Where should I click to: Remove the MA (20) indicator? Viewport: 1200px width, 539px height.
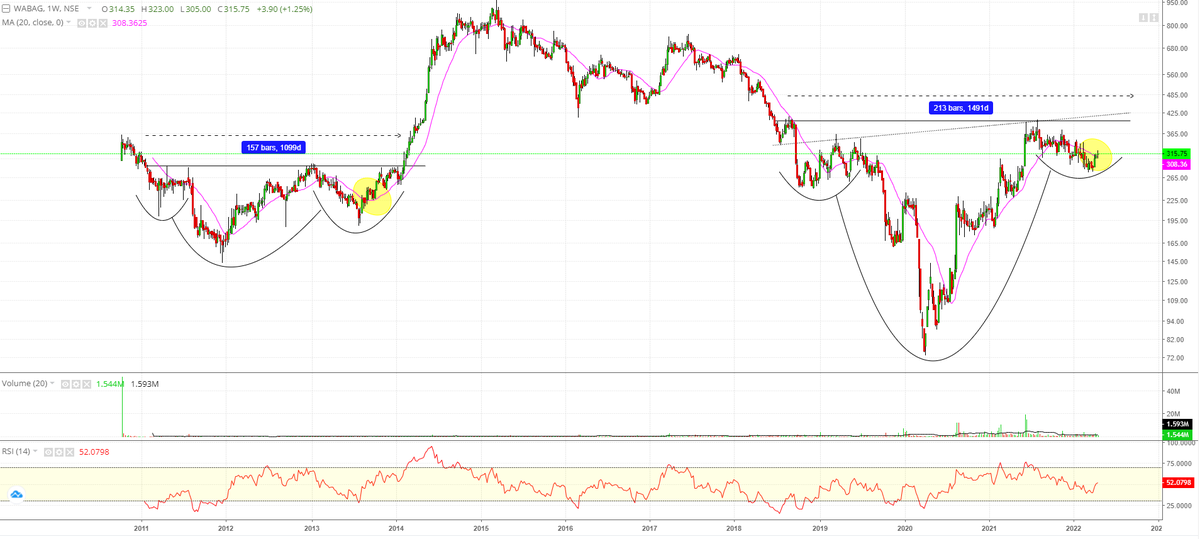click(103, 23)
